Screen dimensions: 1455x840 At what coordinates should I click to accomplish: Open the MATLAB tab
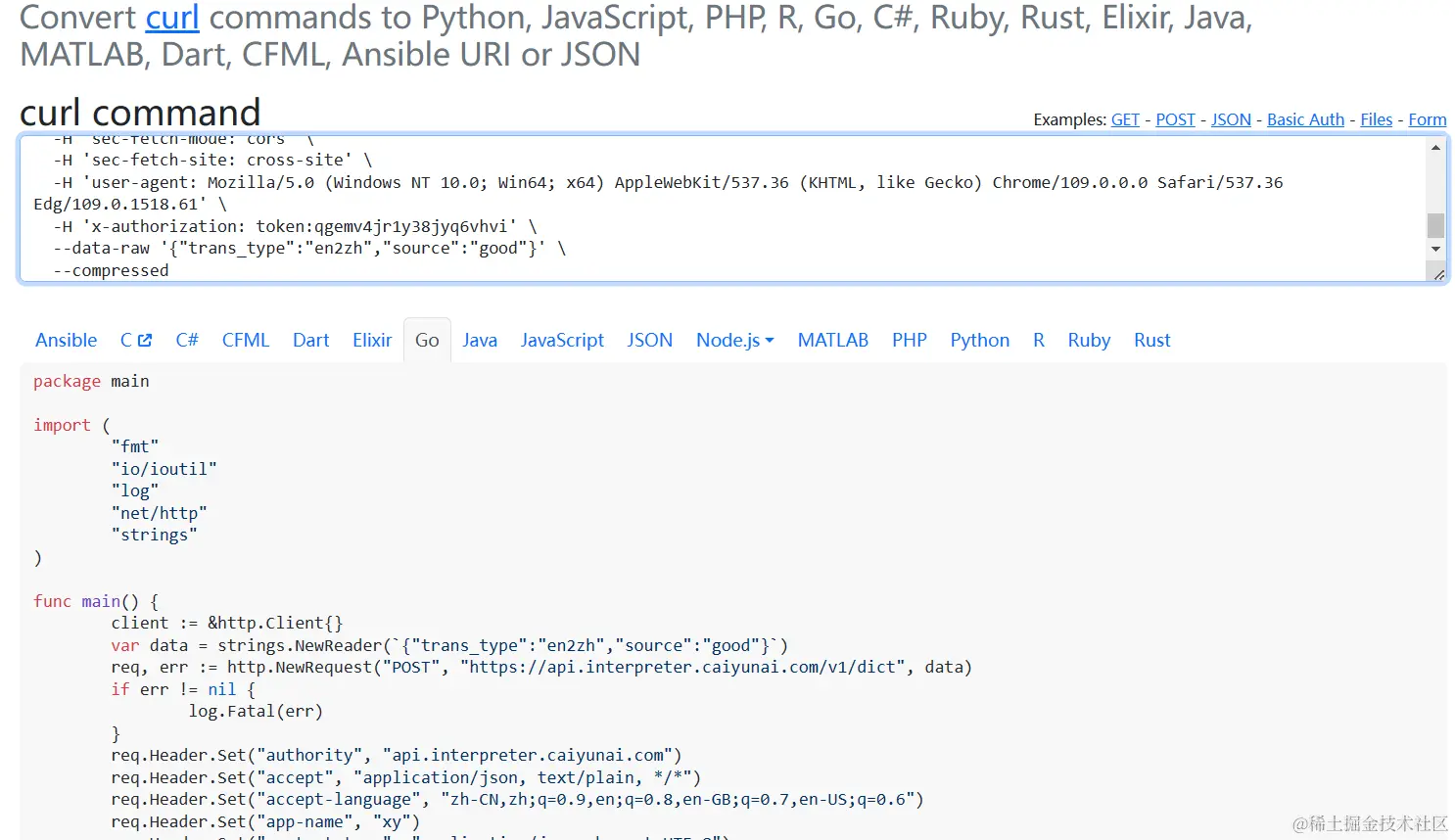point(832,341)
